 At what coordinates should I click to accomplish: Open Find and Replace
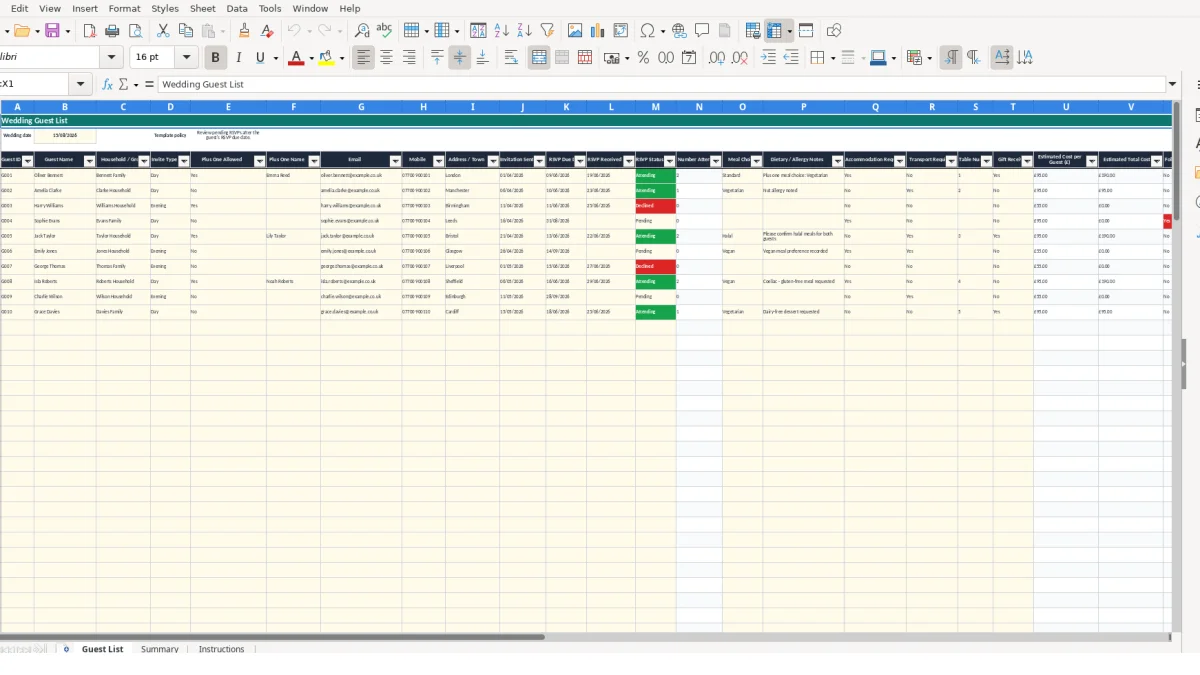[362, 31]
